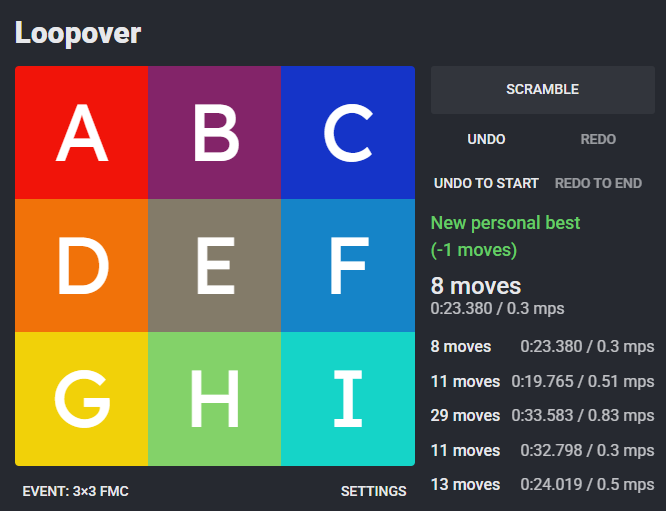Screen dimensions: 666x511
Task: Select the 13 moves history entry
Action: (542, 485)
